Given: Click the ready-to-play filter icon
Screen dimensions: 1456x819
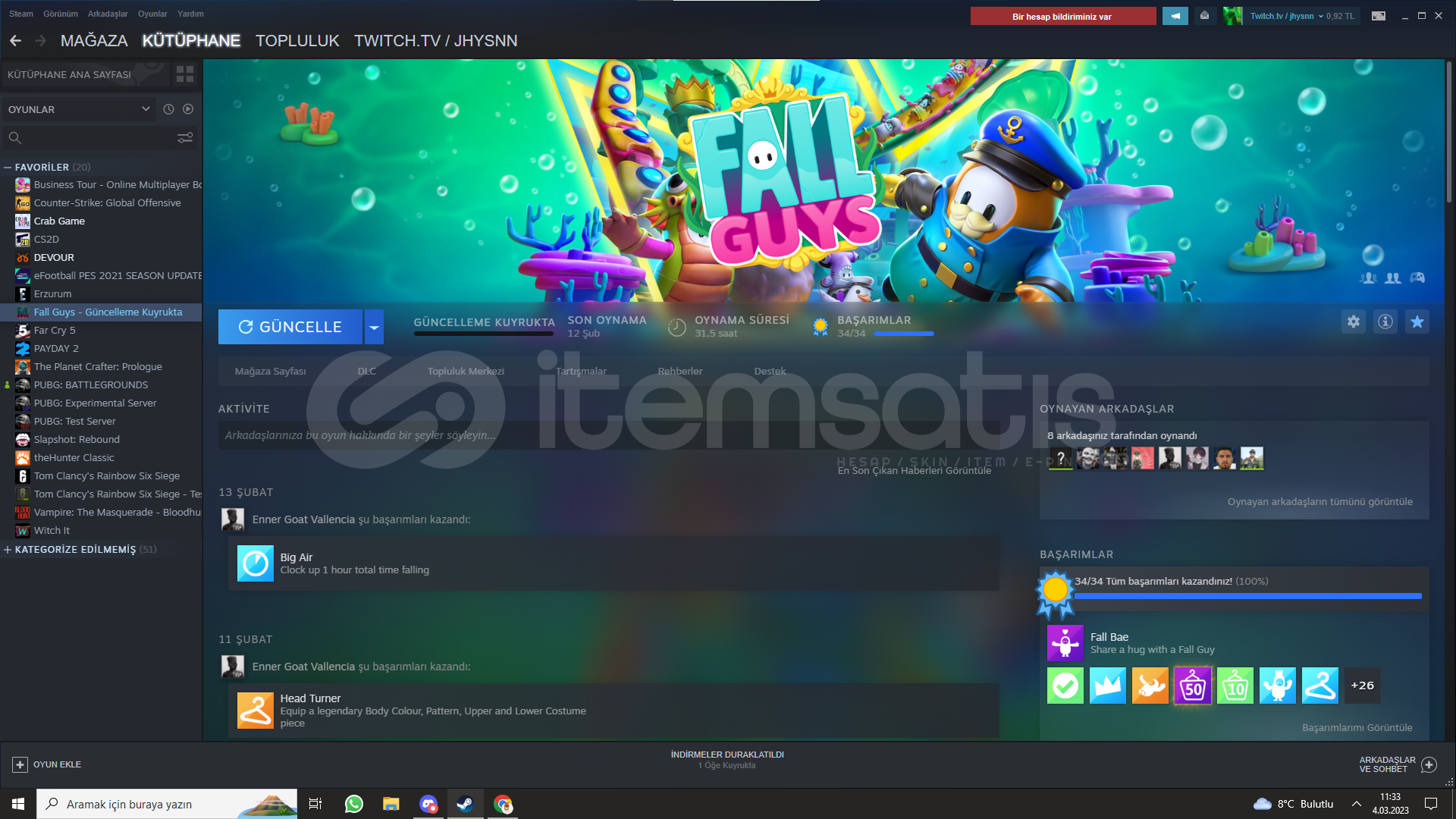Looking at the screenshot, I should [188, 109].
